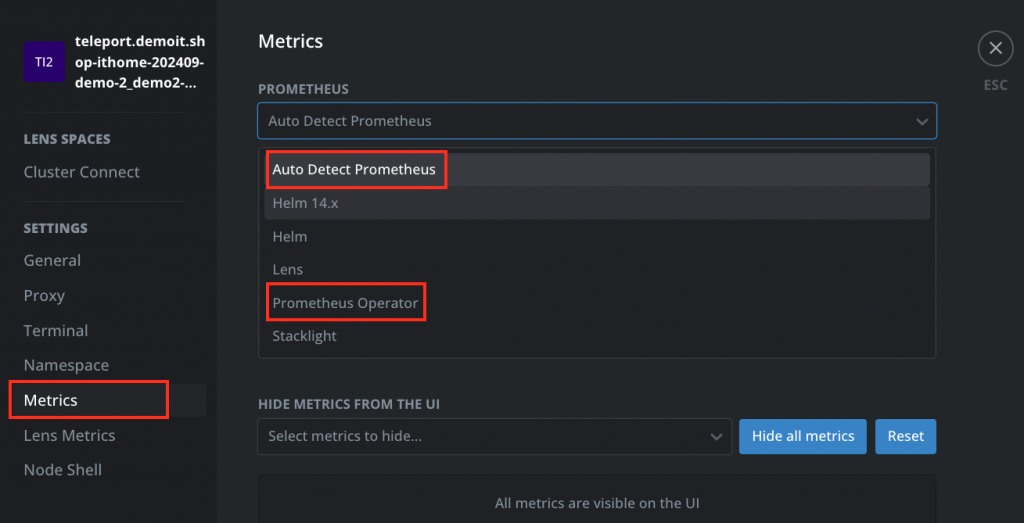Open the hide metrics dropdown arrow
The height and width of the screenshot is (523, 1024).
click(x=716, y=437)
